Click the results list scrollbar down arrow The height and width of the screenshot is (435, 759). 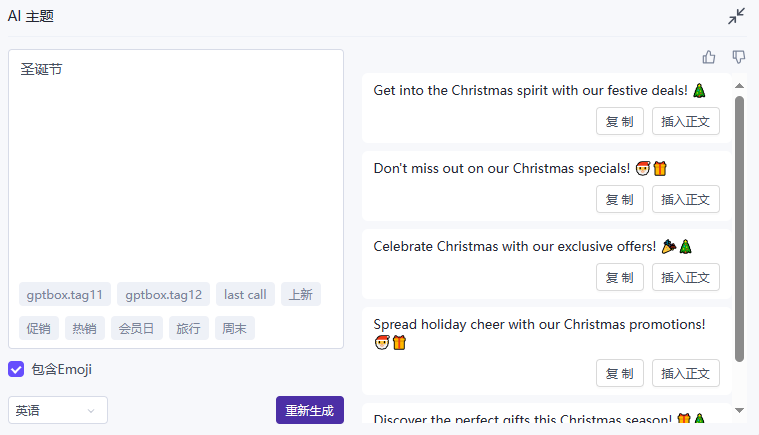pos(740,410)
